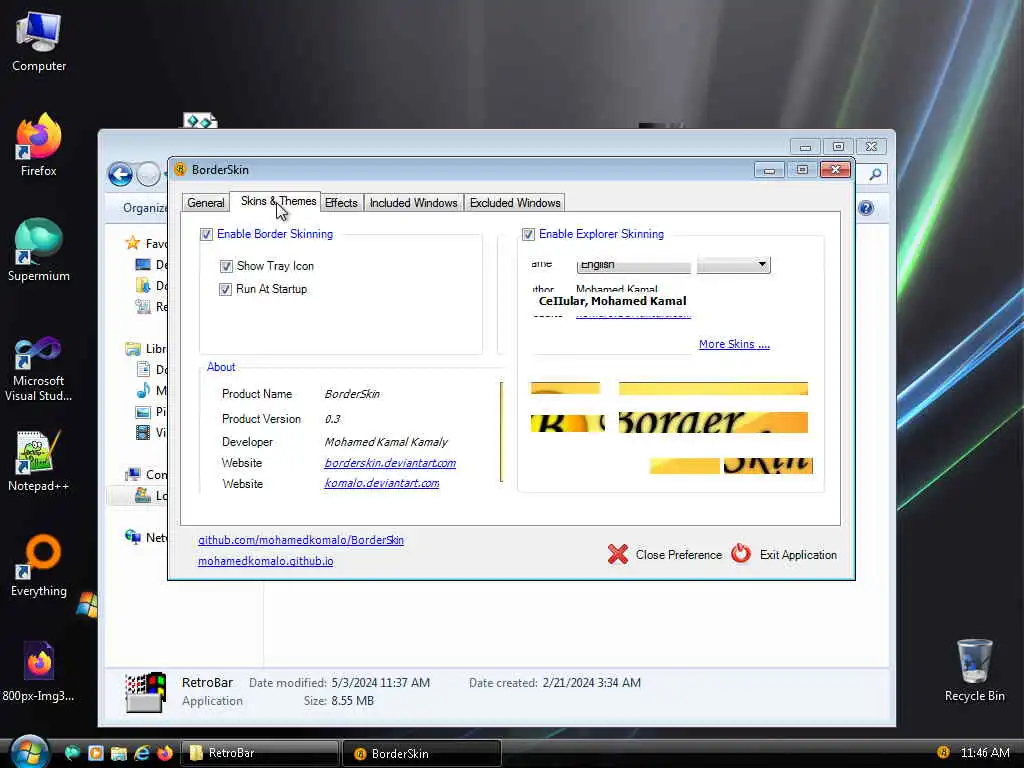Image resolution: width=1024 pixels, height=768 pixels.
Task: Click BorderSkin taskbar button
Action: [x=422, y=753]
